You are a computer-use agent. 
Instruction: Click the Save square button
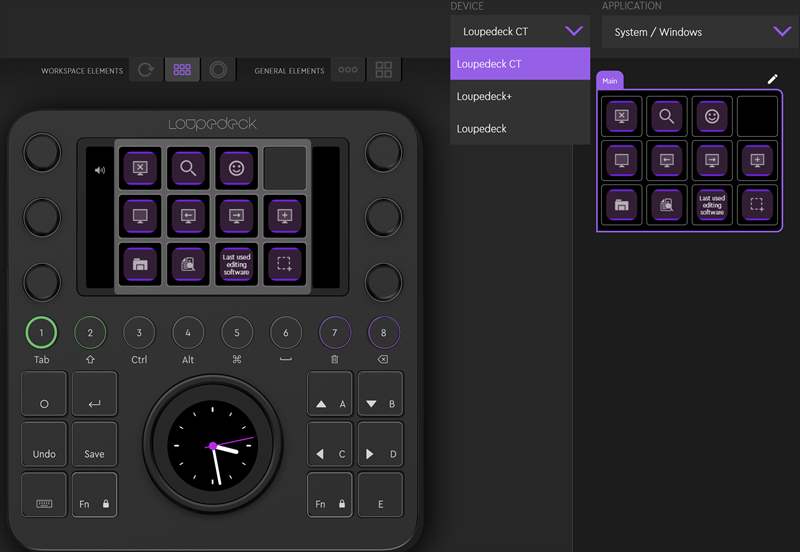pyautogui.click(x=94, y=444)
